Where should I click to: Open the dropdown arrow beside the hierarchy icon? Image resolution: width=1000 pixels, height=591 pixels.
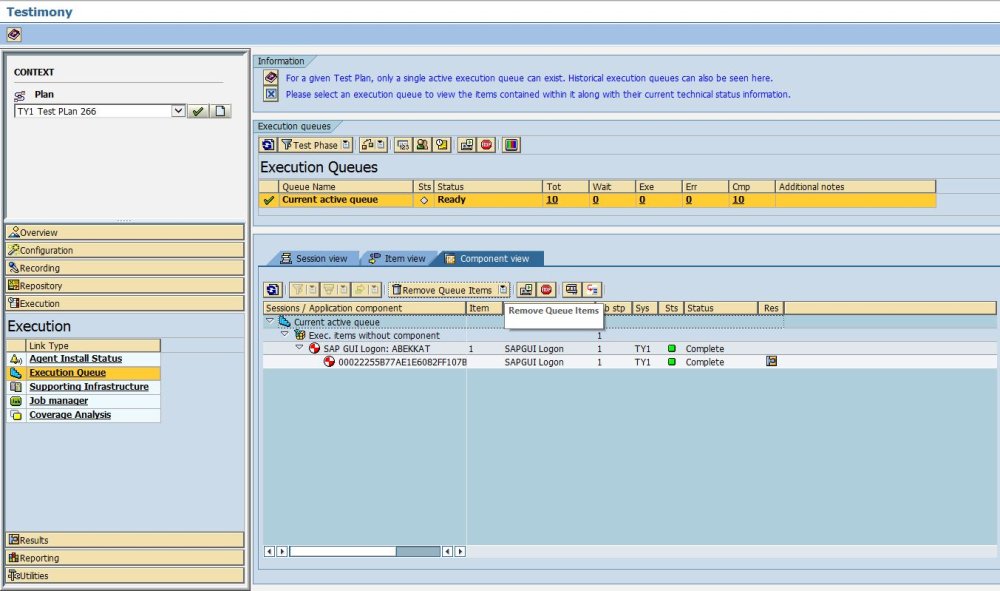tap(381, 145)
